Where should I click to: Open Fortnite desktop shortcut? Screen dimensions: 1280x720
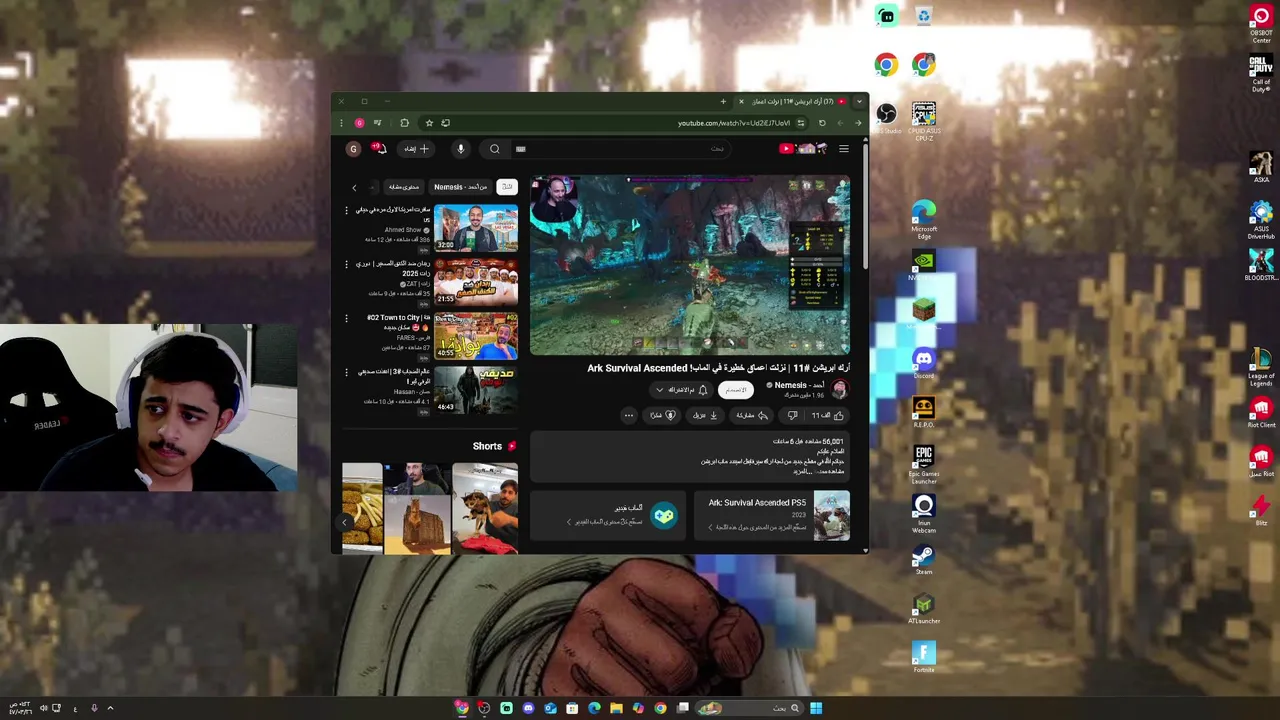[x=924, y=657]
